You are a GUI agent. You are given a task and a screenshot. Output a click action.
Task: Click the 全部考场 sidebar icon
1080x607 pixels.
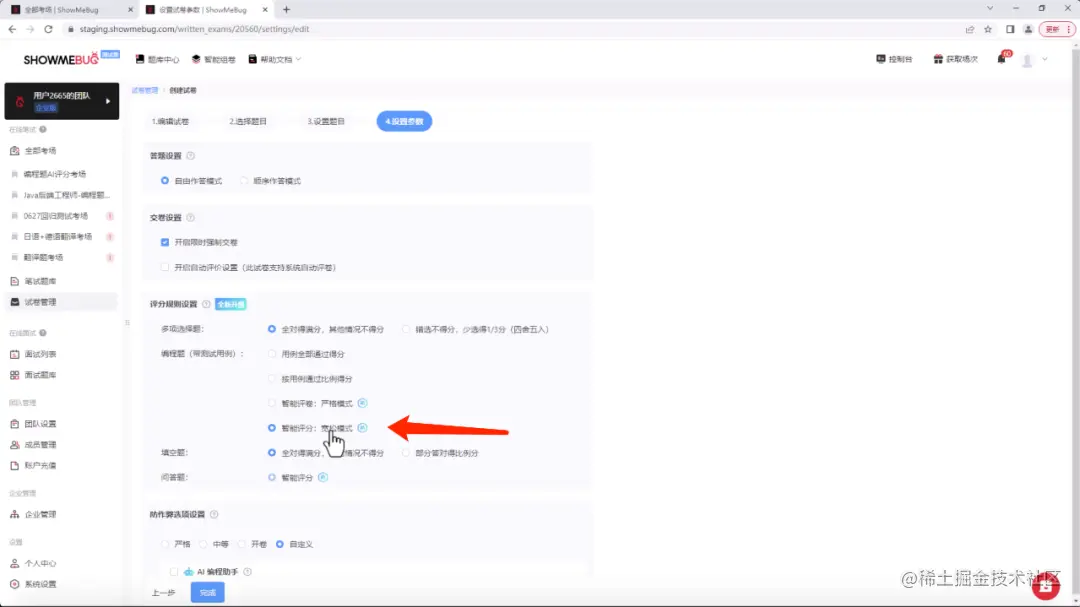[14, 150]
